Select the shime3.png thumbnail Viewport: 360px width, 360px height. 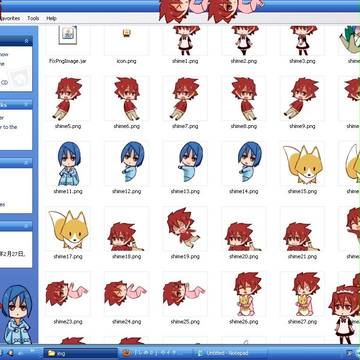(302, 41)
